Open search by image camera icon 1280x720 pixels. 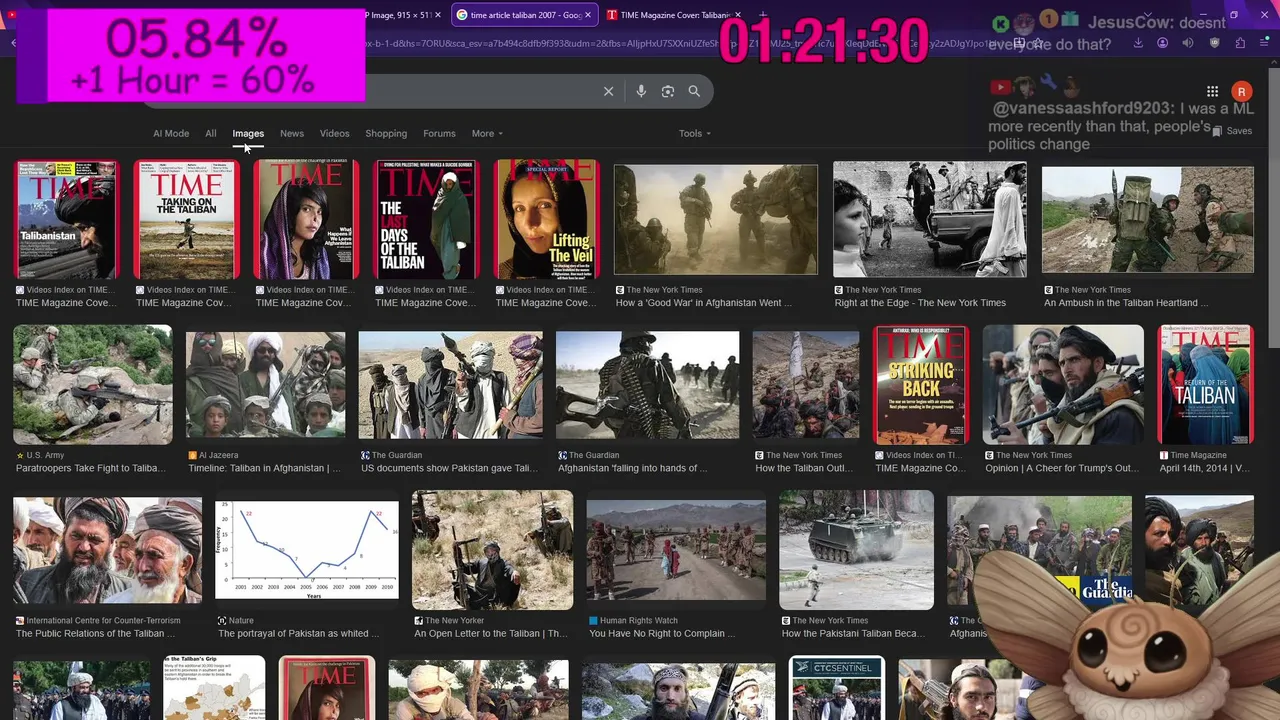[x=668, y=91]
